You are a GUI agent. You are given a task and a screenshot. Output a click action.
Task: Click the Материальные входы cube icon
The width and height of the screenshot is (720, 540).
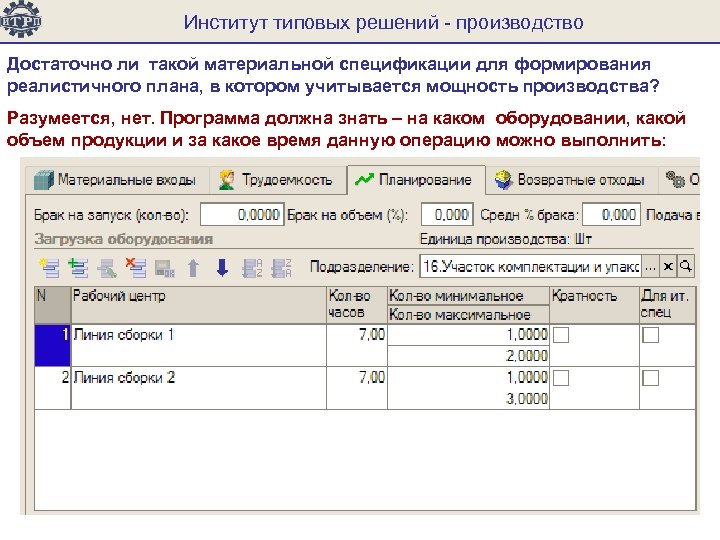tap(44, 180)
